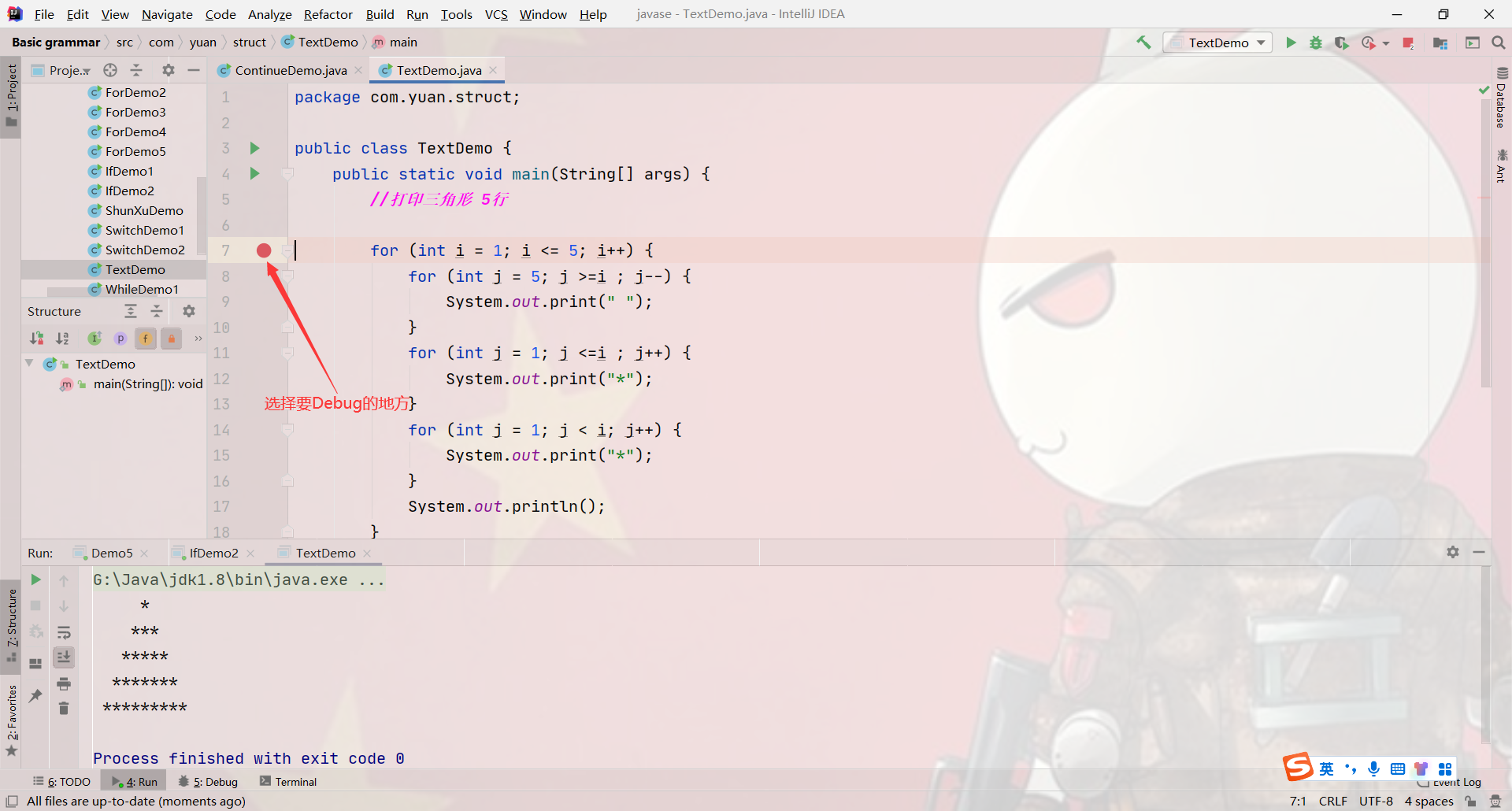Fold the for loop at line 14

coord(288,430)
